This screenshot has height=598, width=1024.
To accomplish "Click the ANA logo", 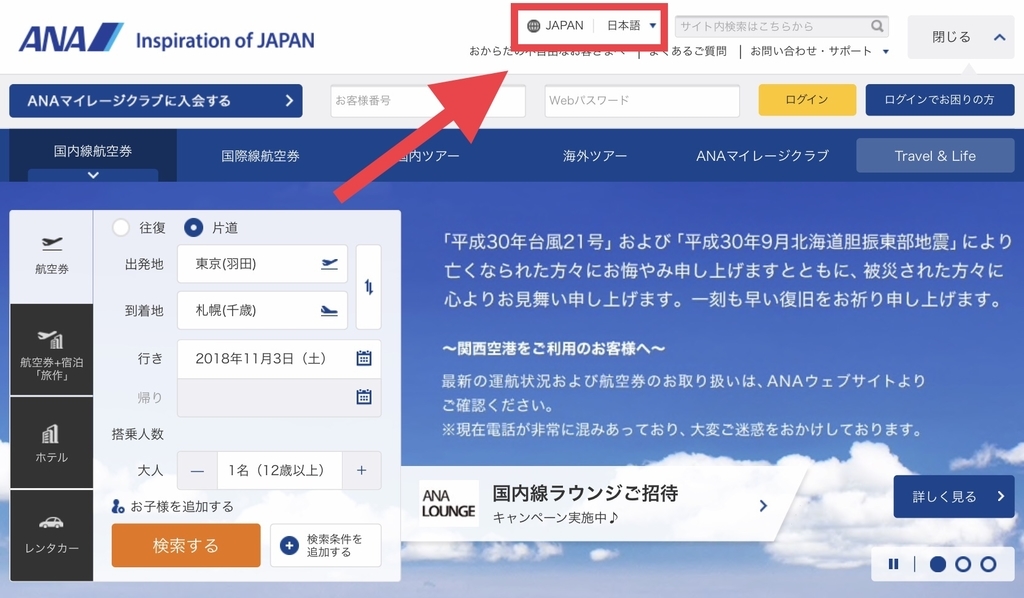I will point(71,38).
